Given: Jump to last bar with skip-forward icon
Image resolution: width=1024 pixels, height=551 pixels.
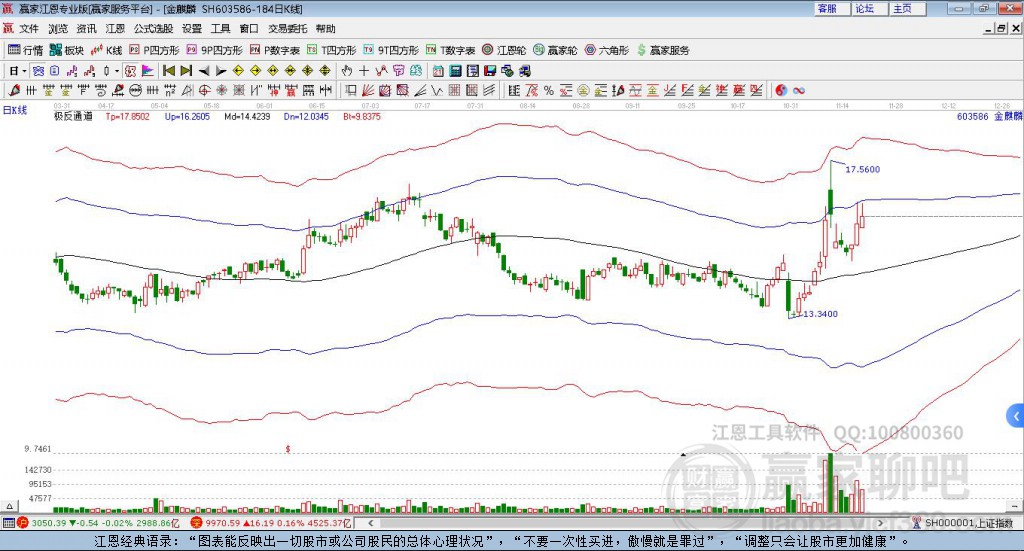Looking at the screenshot, I should (186, 71).
